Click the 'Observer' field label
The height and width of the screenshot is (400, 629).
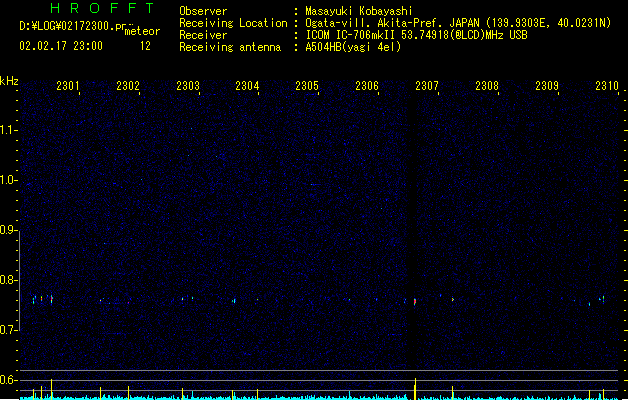point(203,11)
